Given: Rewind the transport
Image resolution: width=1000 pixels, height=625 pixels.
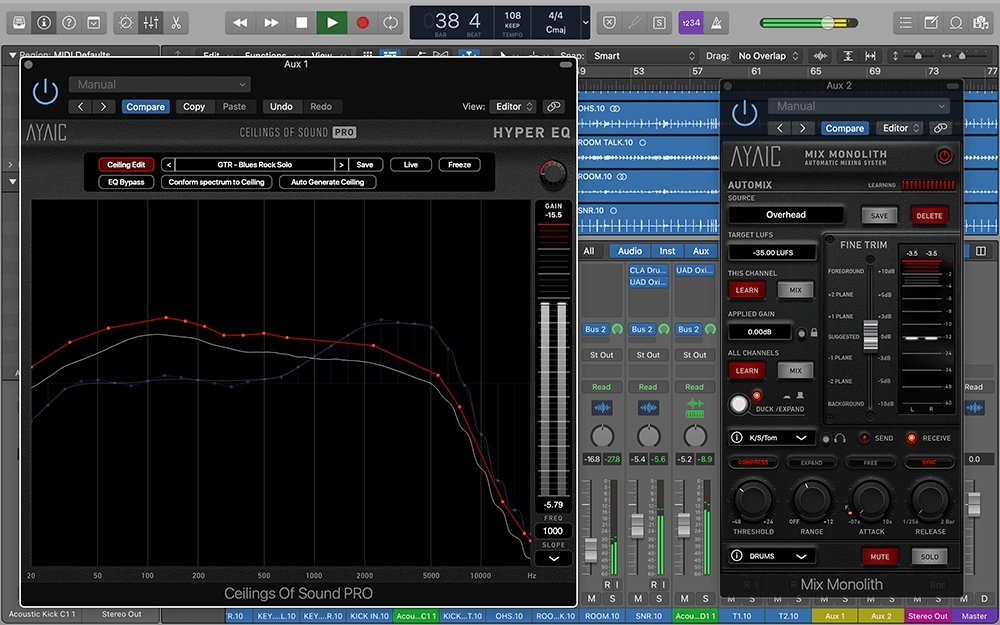Looking at the screenshot, I should click(240, 23).
